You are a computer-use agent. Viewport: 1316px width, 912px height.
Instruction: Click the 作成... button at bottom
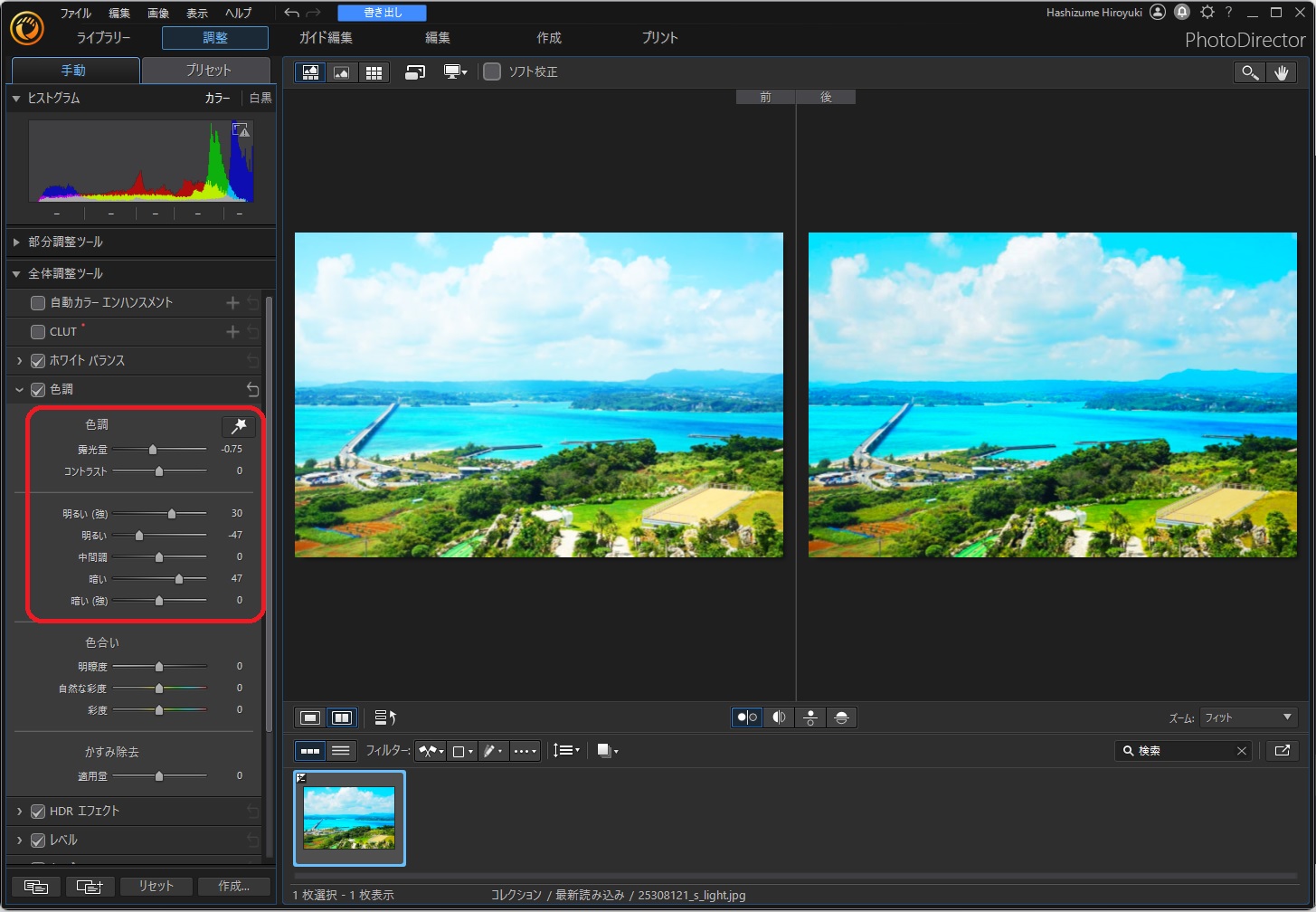click(233, 887)
